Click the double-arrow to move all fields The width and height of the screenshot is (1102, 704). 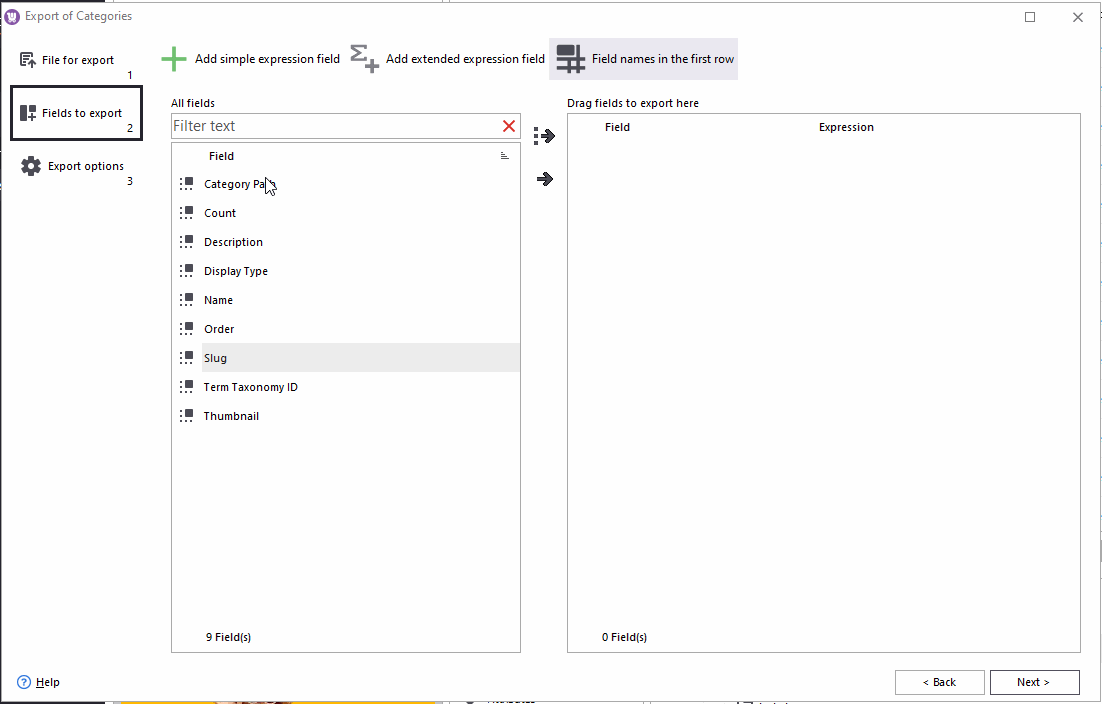pyautogui.click(x=543, y=136)
